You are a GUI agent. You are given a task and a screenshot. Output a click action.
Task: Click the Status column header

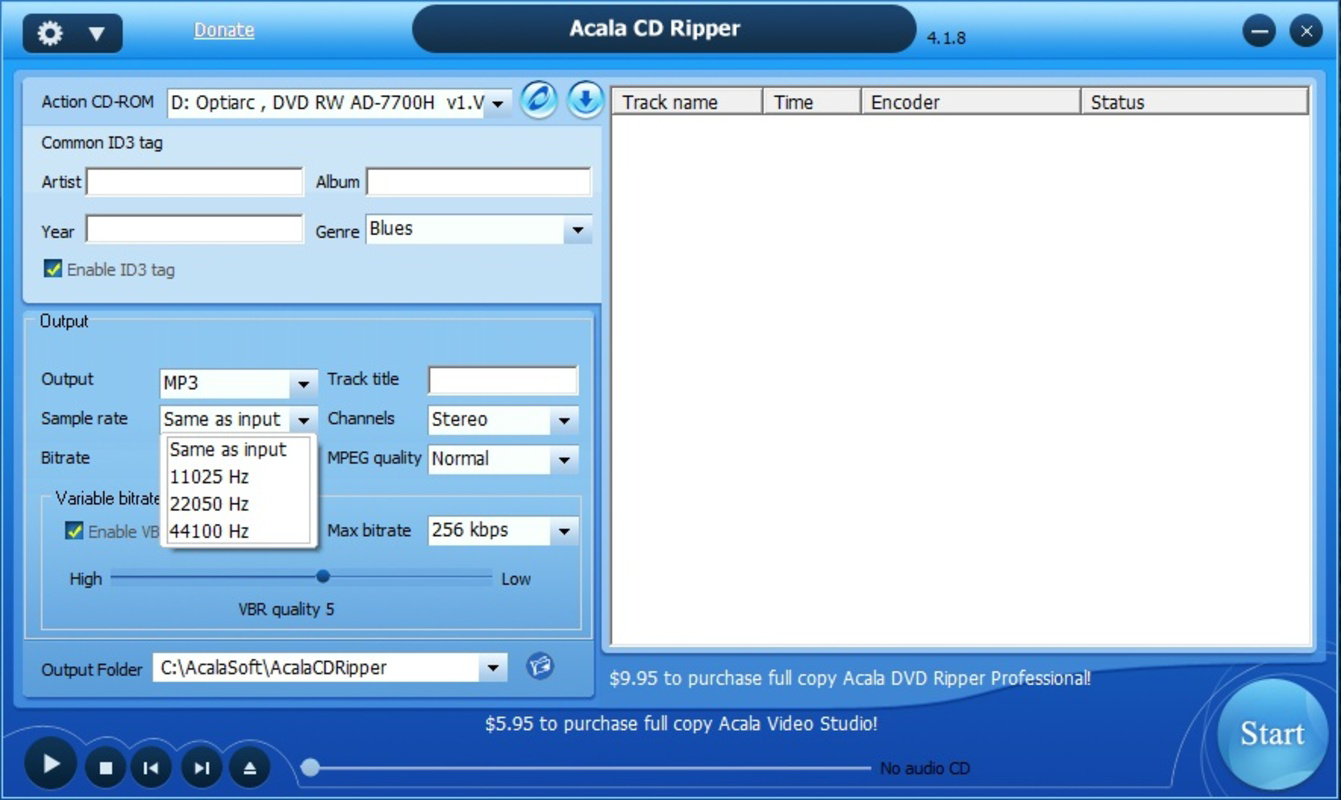(x=1195, y=102)
